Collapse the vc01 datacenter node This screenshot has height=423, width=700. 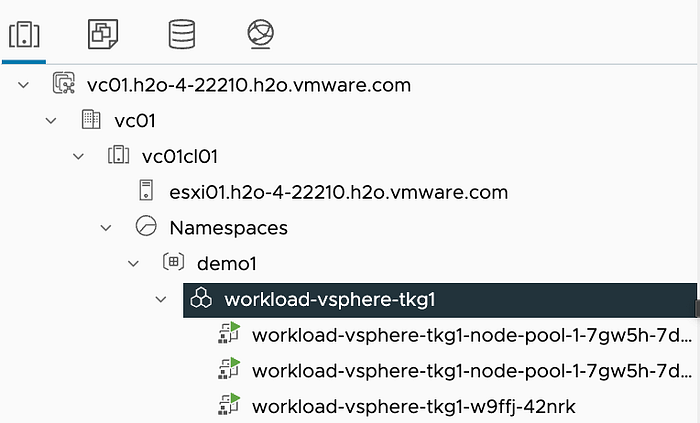(x=51, y=120)
